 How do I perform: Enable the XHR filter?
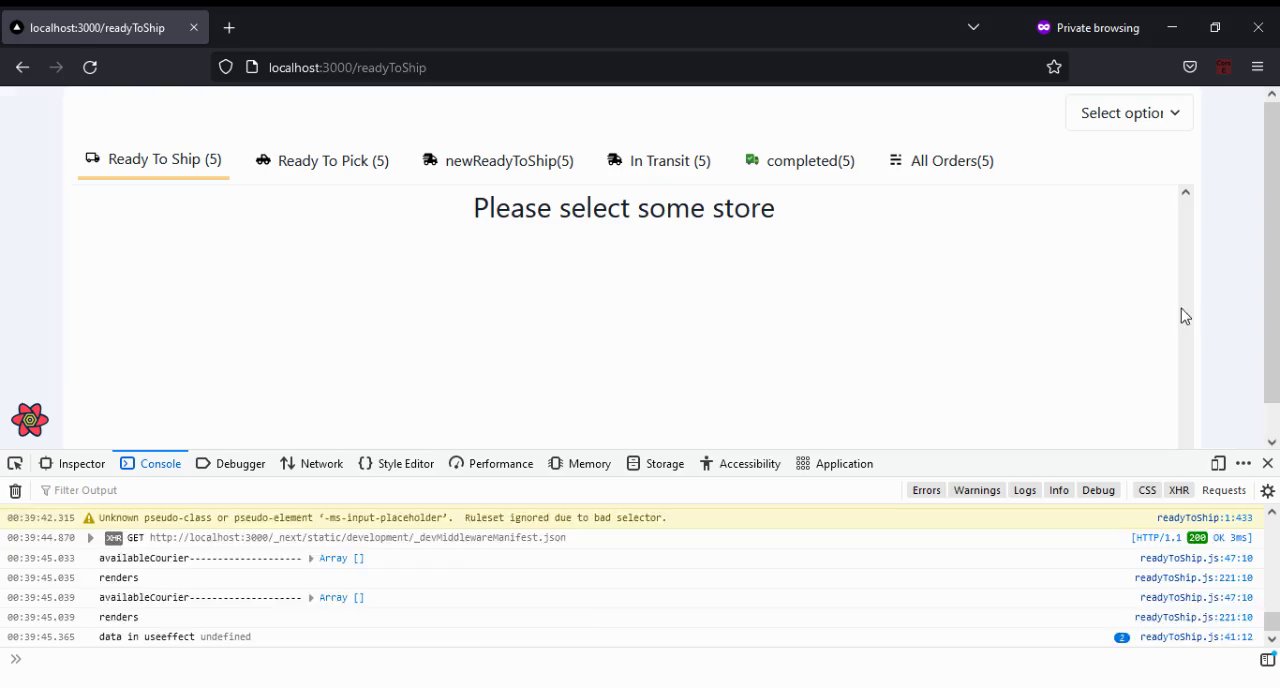click(1179, 490)
